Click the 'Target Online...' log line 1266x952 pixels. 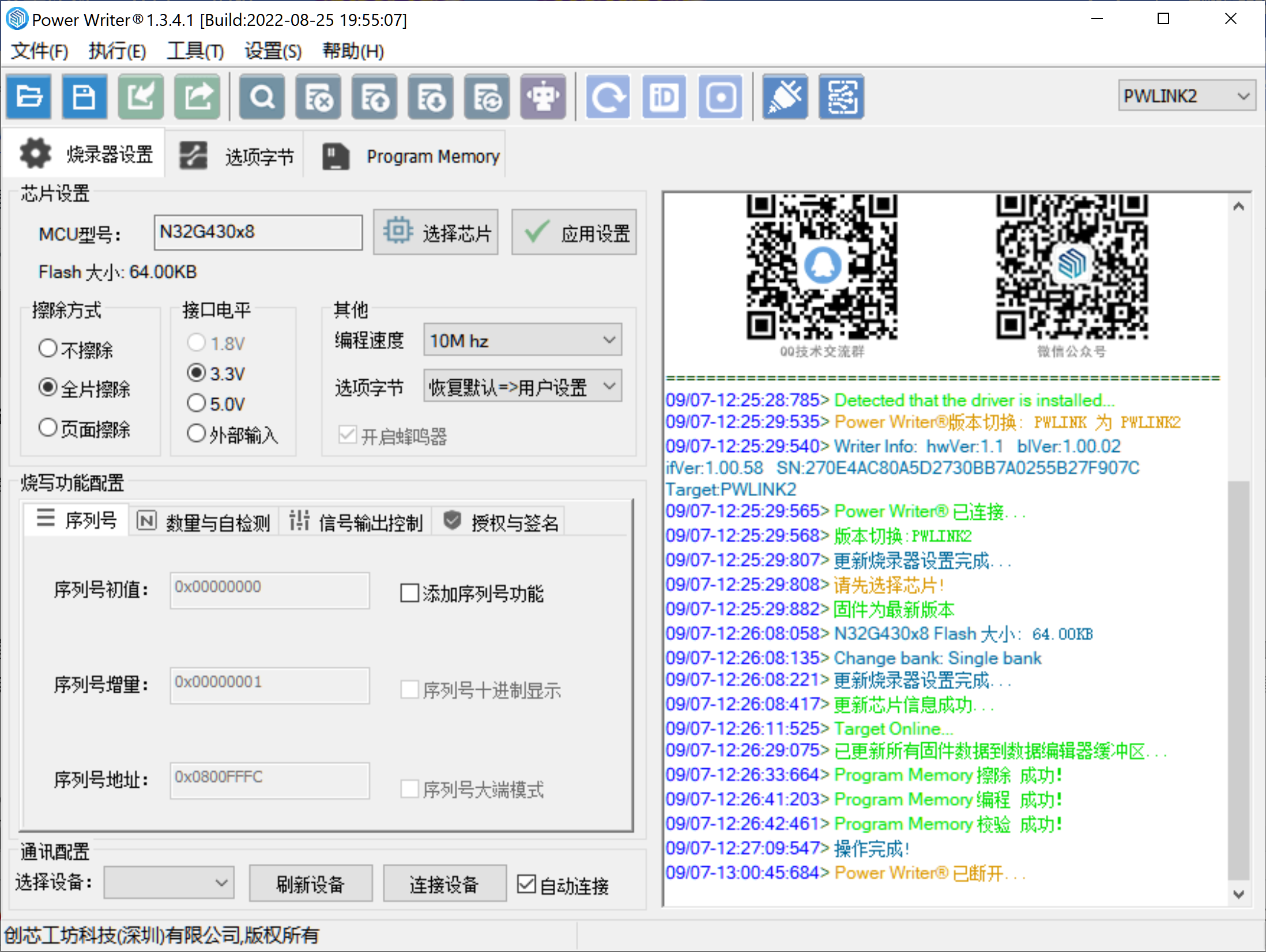(809, 728)
